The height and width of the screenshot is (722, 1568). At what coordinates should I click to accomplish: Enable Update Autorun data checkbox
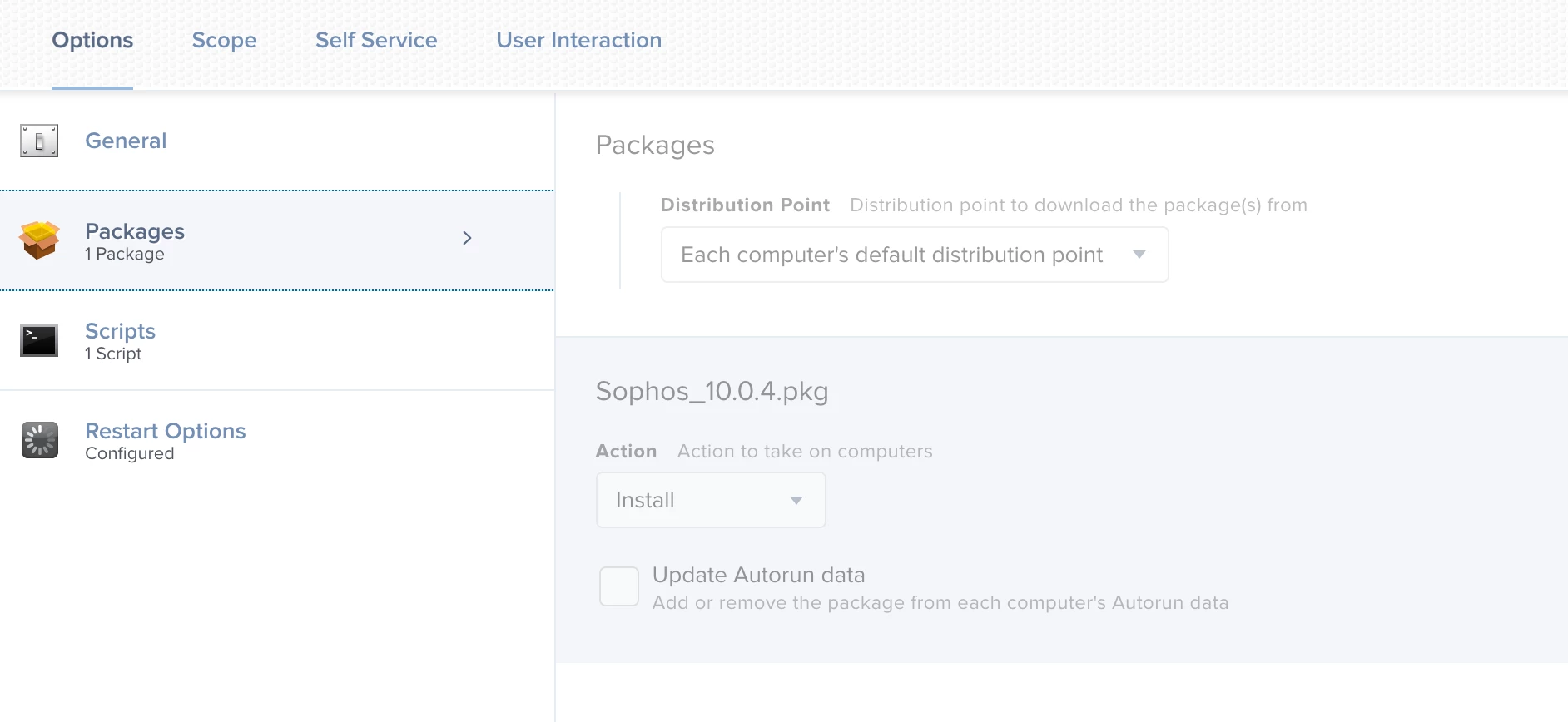[x=619, y=586]
